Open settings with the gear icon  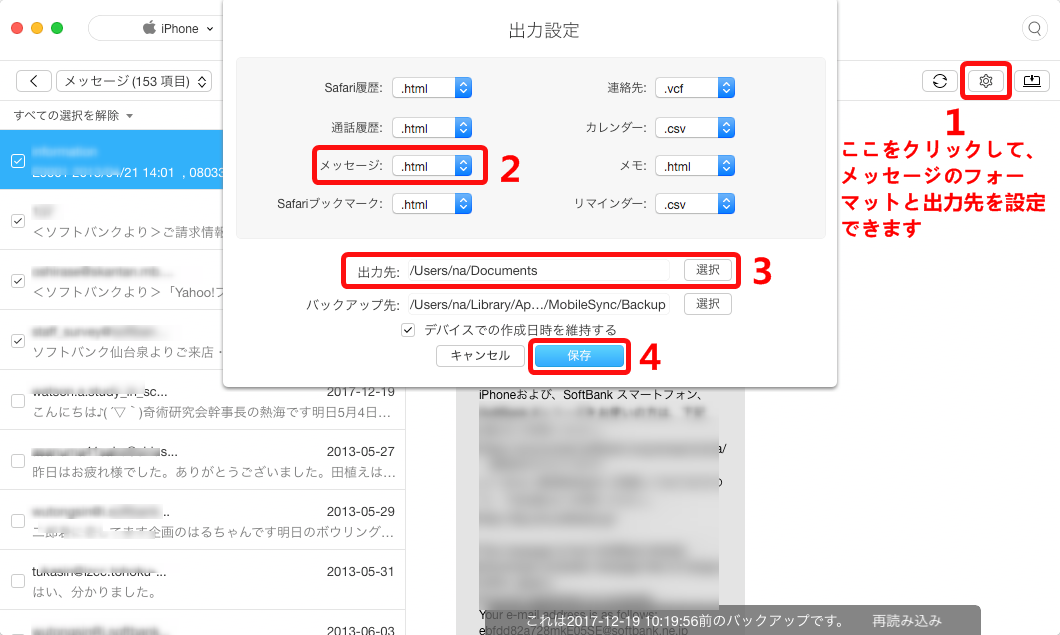(986, 81)
